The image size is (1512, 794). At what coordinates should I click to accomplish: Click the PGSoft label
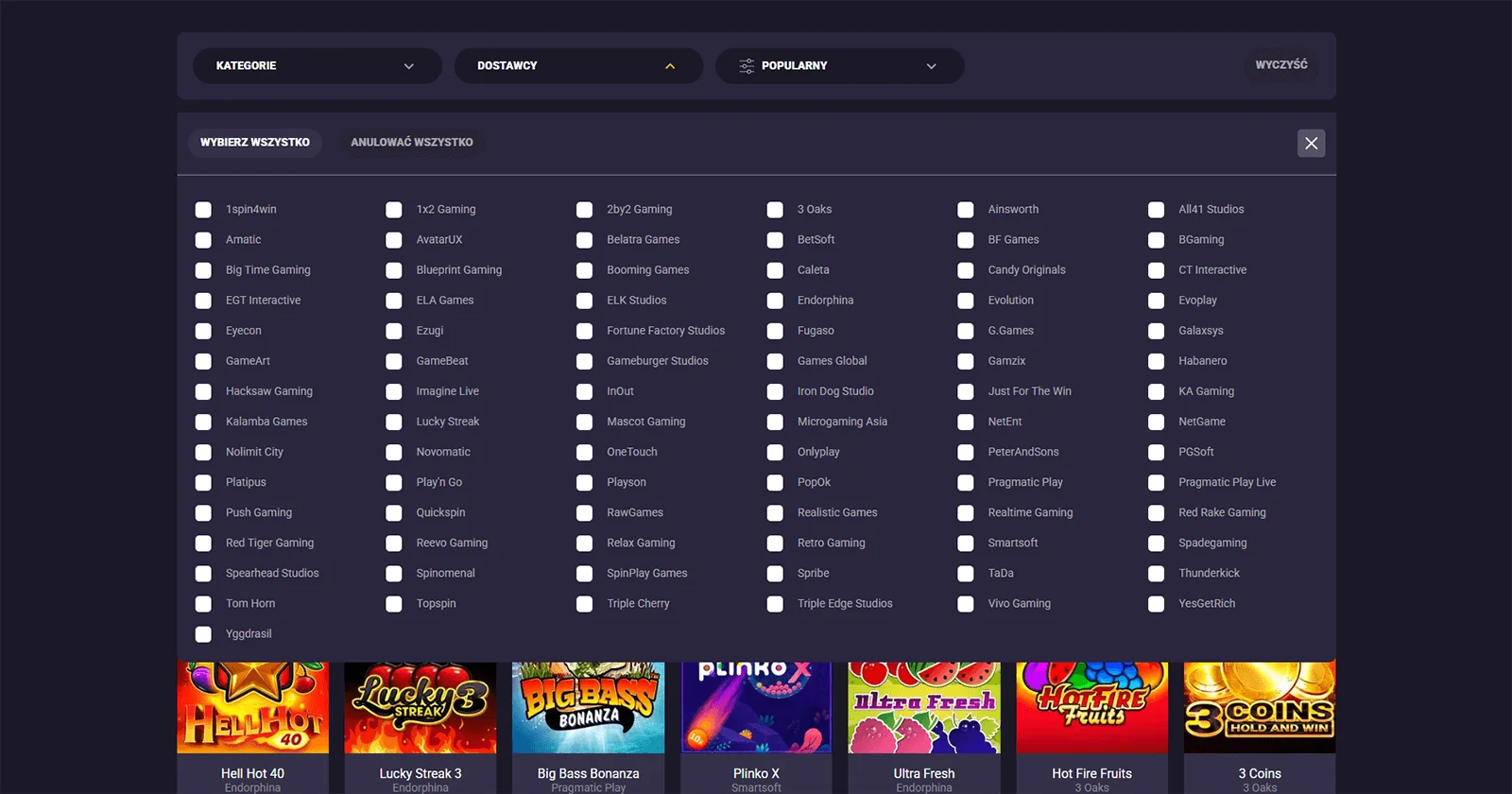coord(1196,452)
